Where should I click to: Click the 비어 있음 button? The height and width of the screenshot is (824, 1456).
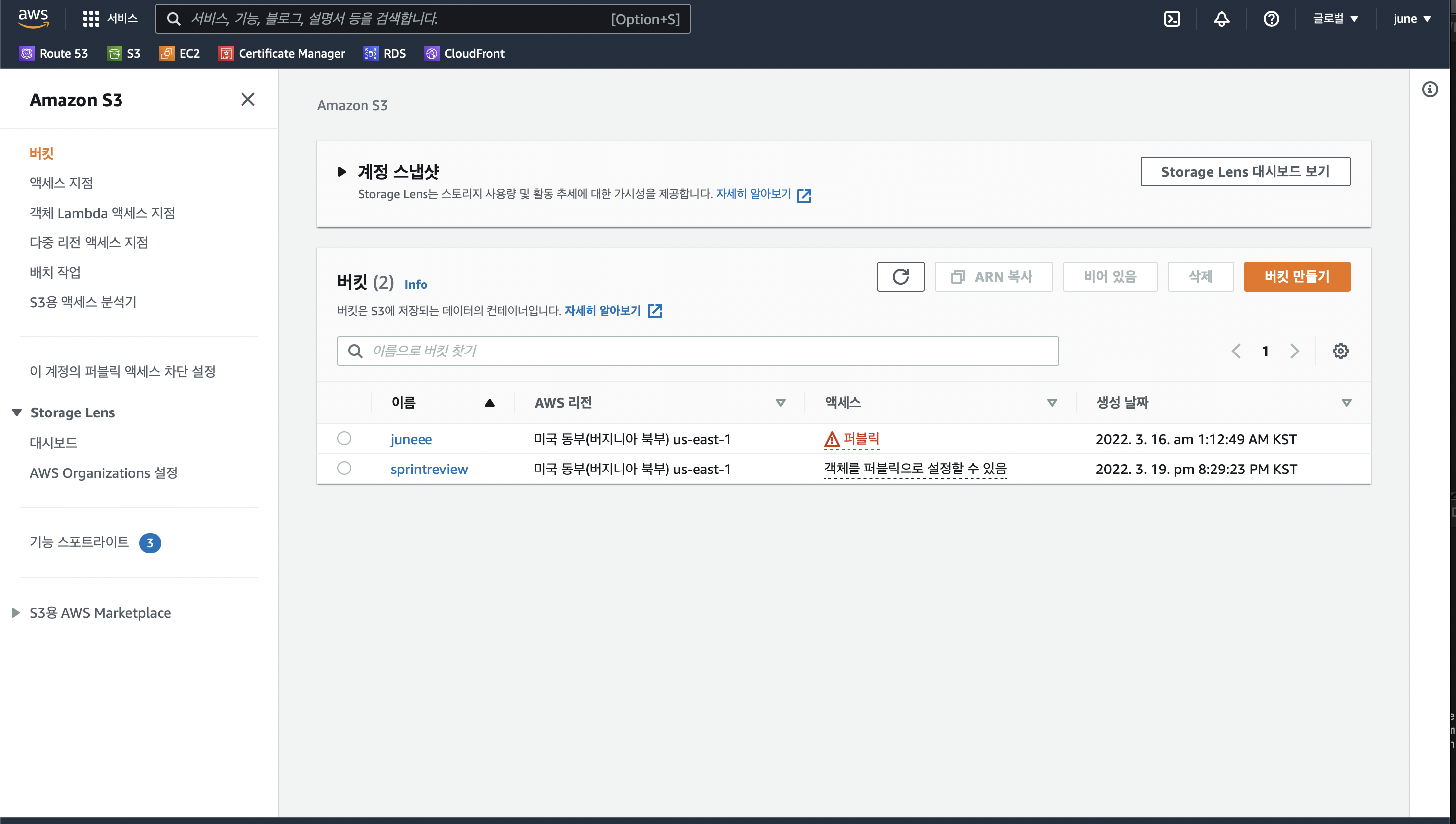[1110, 276]
